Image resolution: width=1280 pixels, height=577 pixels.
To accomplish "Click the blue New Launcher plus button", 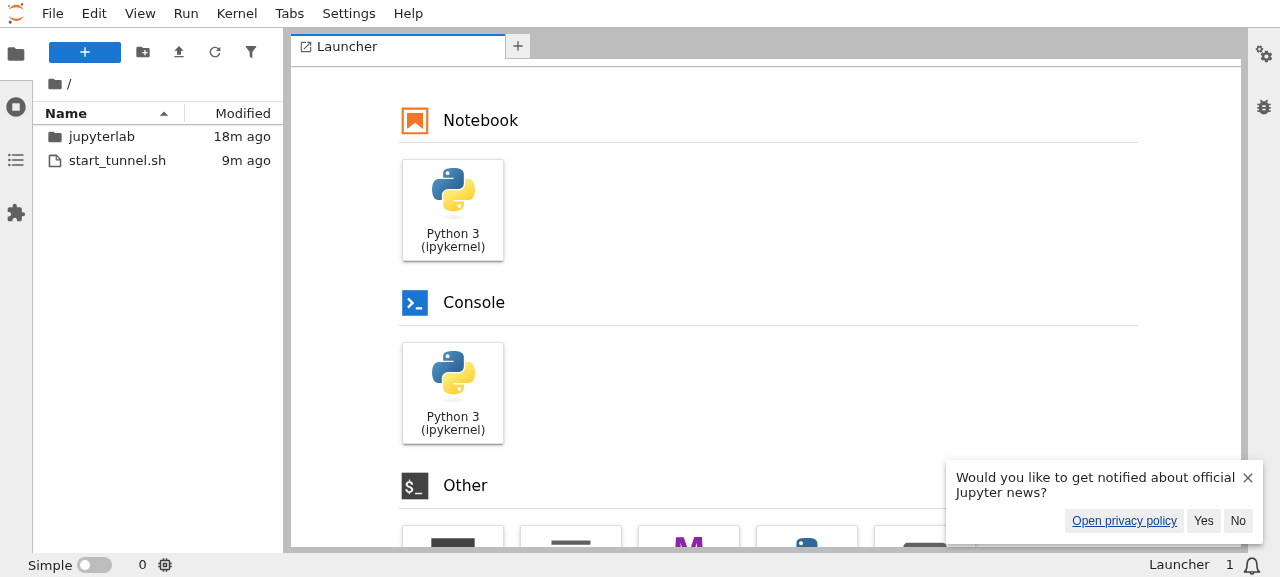I will tap(85, 52).
